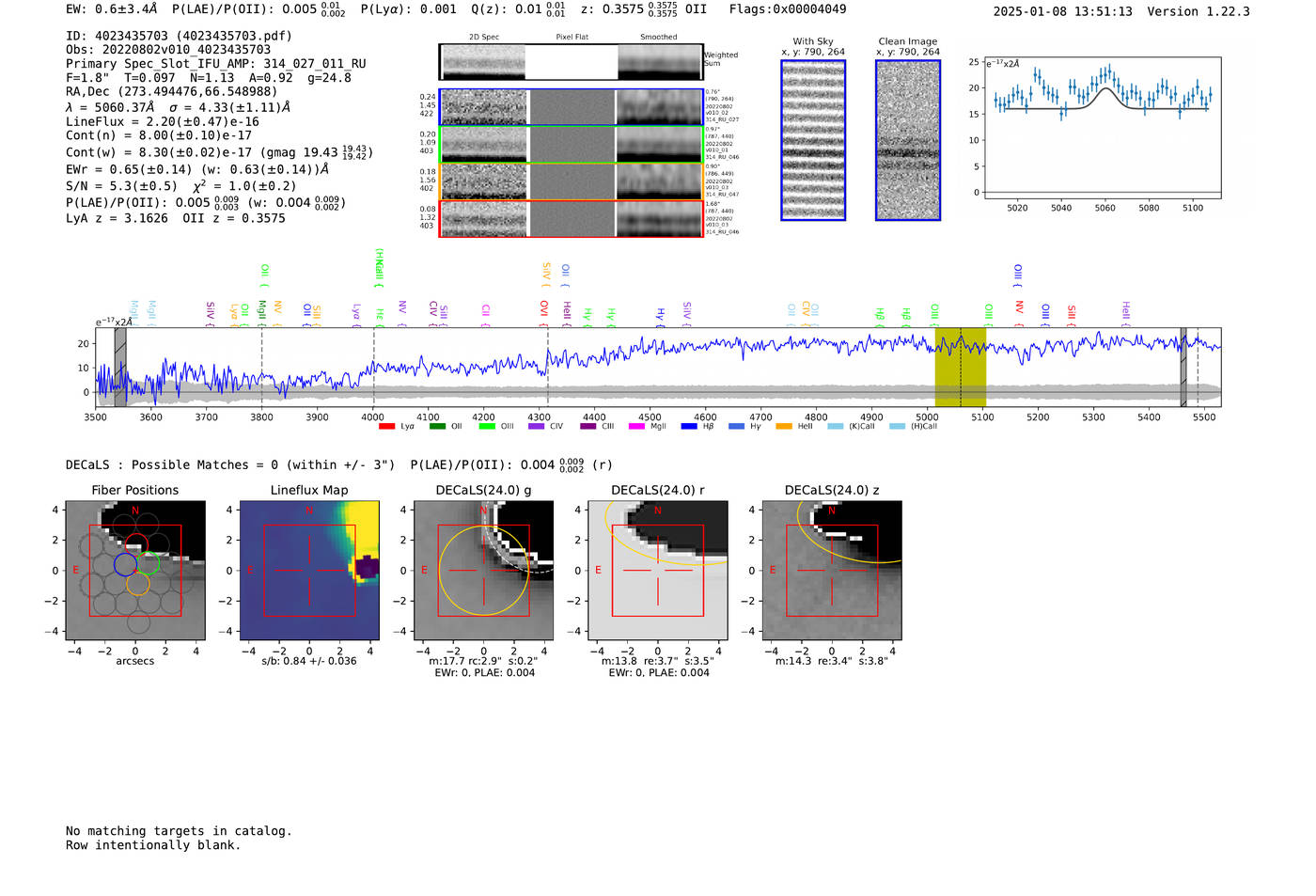Click the hatched gray region near 3550 Å
This screenshot has height=896, width=1316.
(120, 367)
